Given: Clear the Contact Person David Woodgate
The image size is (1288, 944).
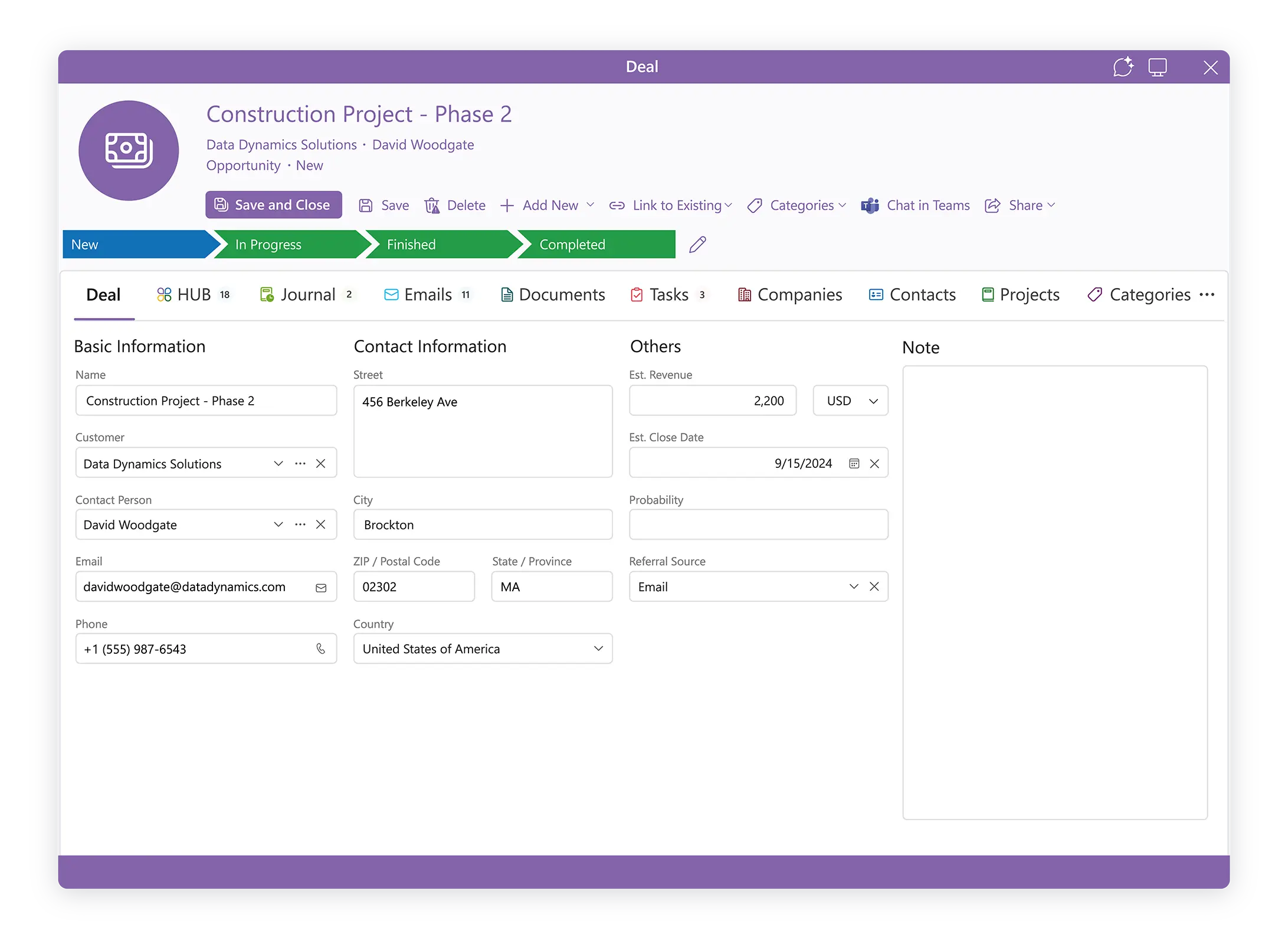Looking at the screenshot, I should (321, 524).
